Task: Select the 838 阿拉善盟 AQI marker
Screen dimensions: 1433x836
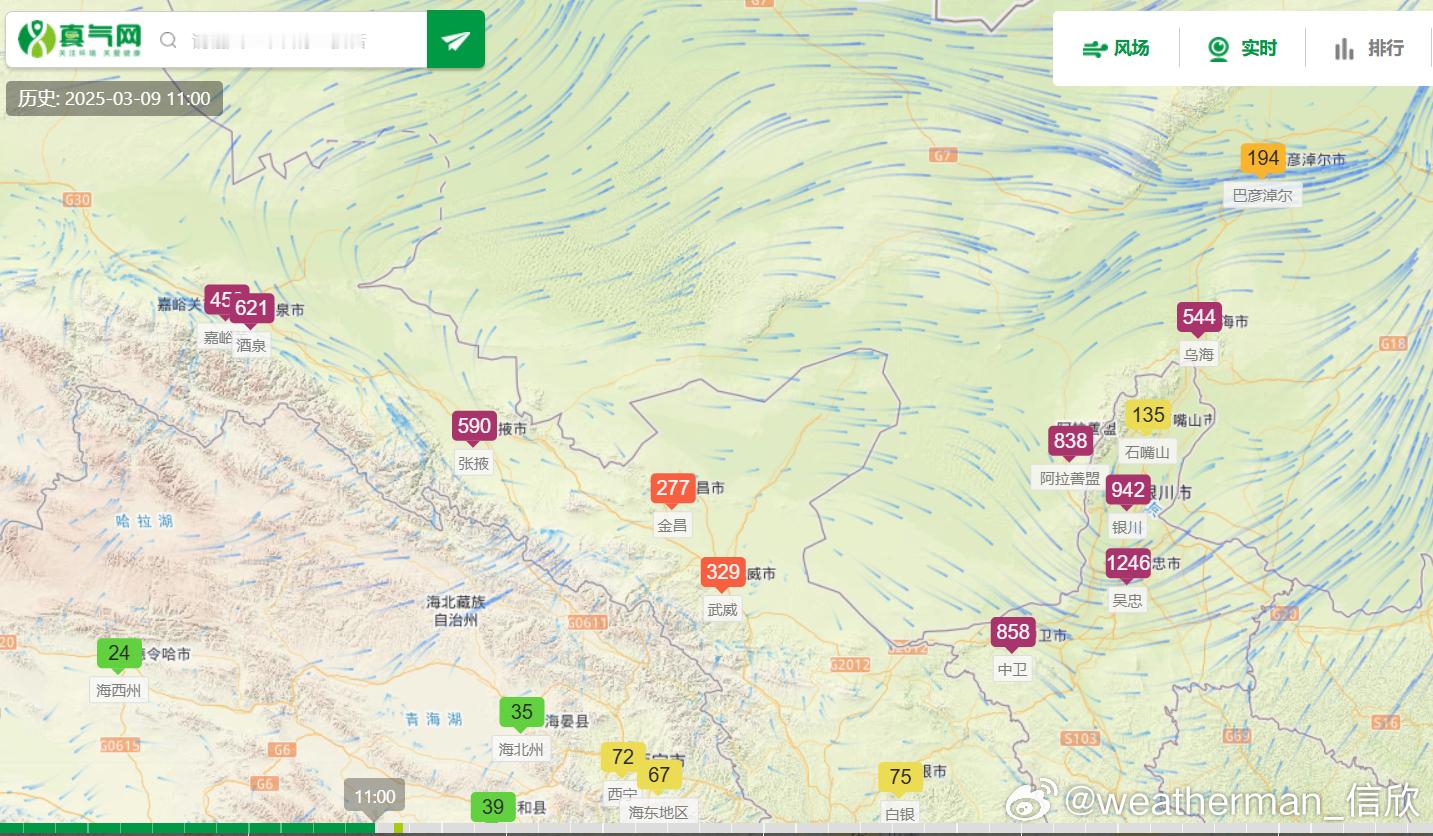Action: point(1070,442)
